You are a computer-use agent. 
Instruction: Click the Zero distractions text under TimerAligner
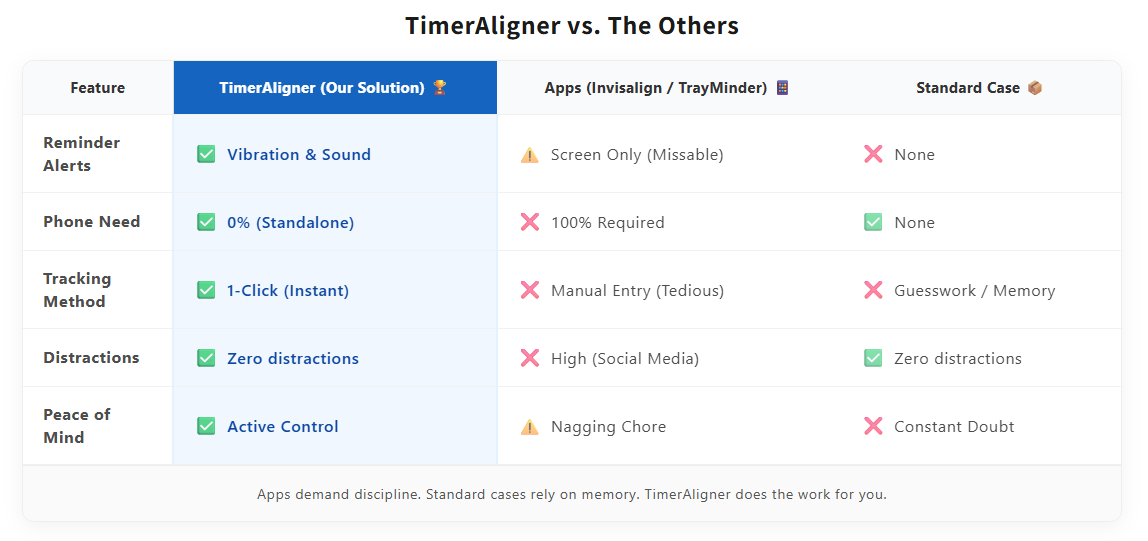(293, 359)
